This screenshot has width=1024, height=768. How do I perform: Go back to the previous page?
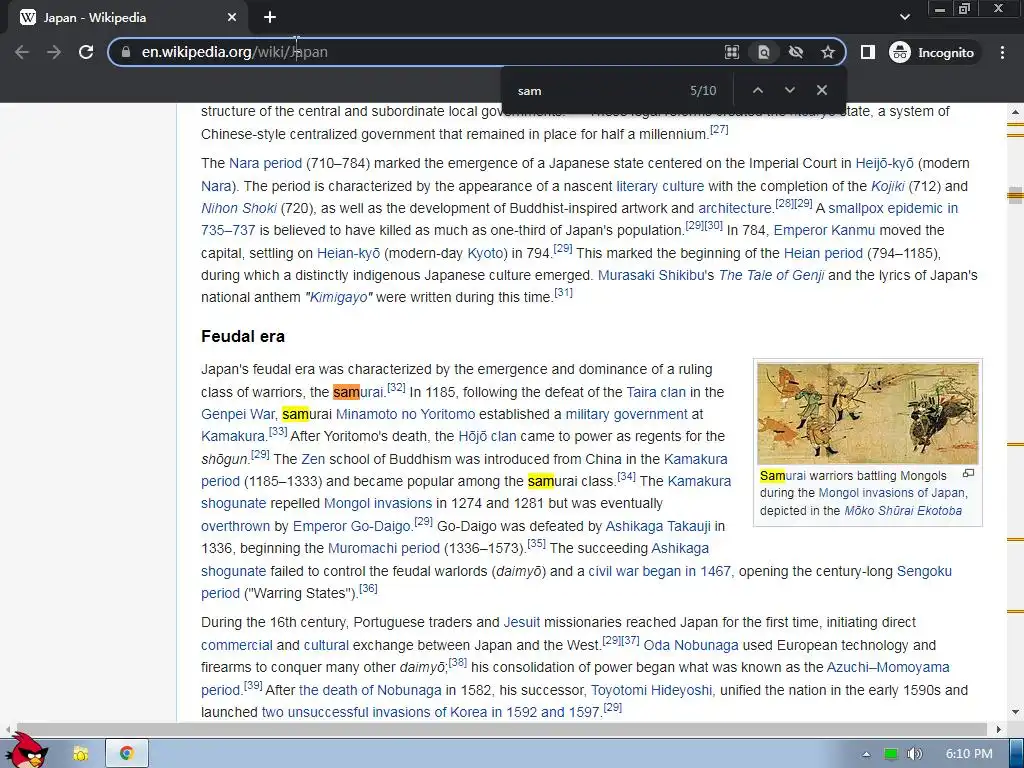coord(22,52)
